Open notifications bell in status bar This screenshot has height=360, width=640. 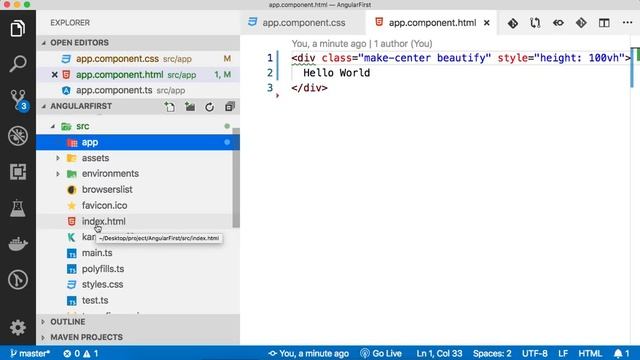622,353
